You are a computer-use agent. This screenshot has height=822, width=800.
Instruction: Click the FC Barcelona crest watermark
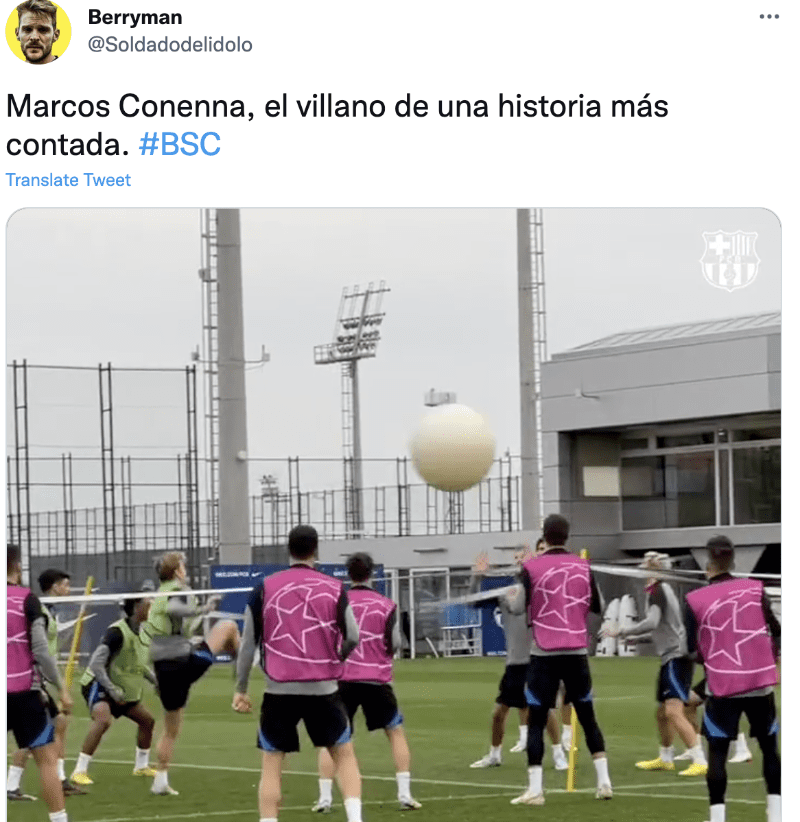pyautogui.click(x=729, y=261)
